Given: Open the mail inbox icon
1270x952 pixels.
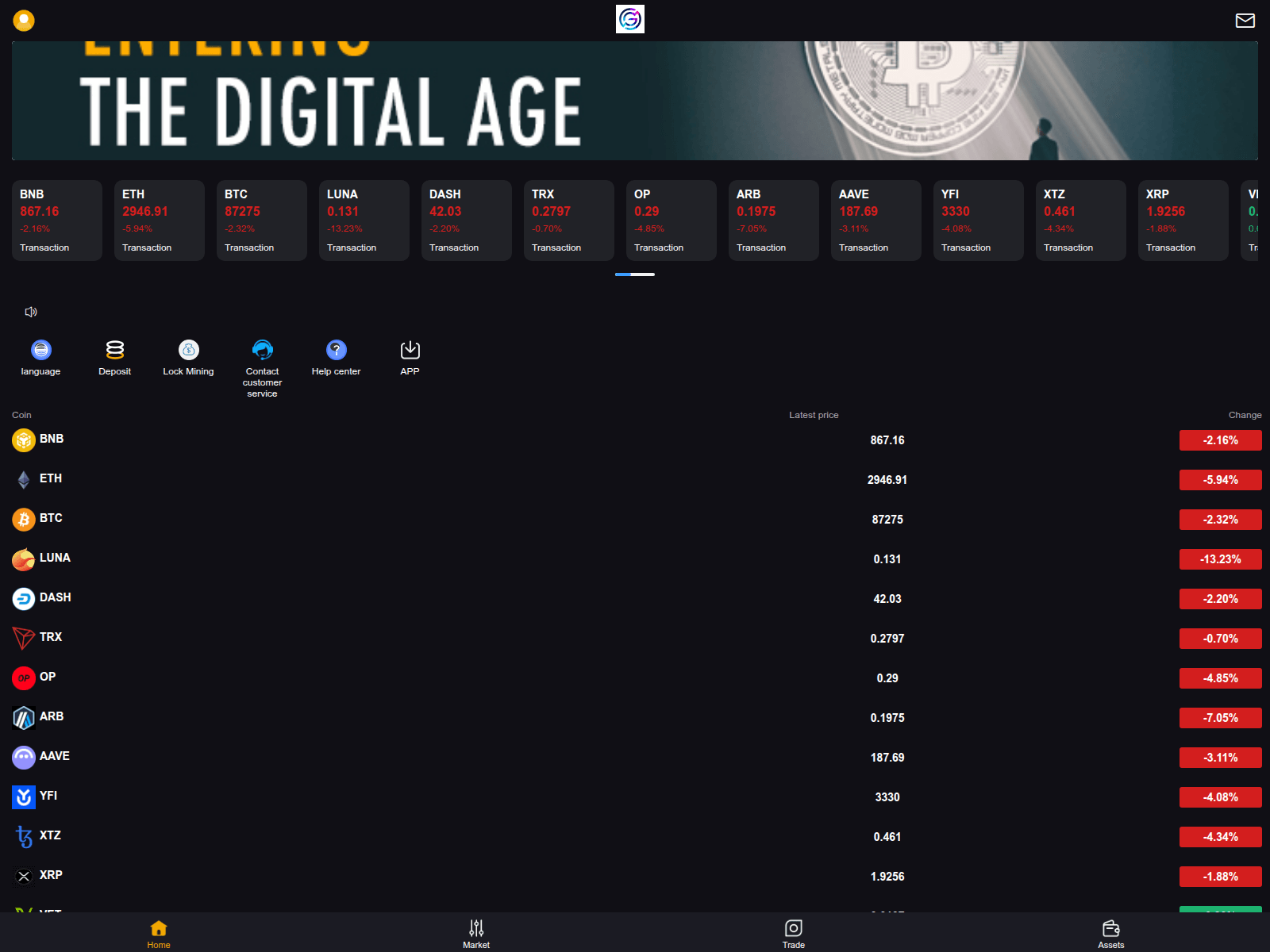Looking at the screenshot, I should point(1245,20).
